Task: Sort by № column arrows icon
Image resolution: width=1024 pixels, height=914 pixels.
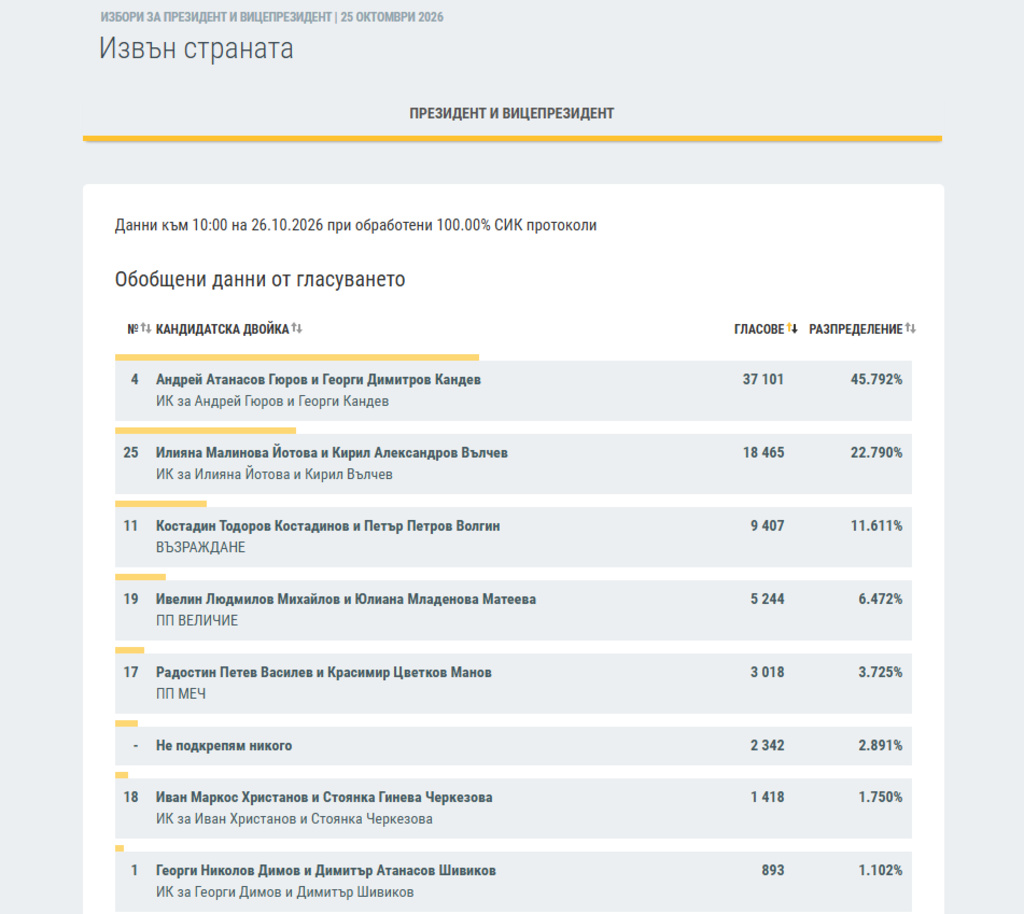Action: point(146,328)
